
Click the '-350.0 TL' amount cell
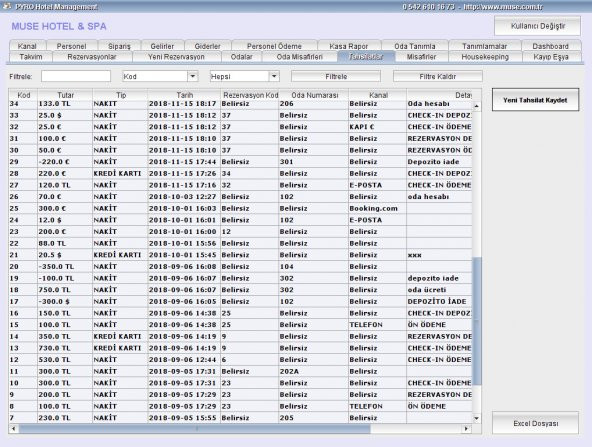click(x=65, y=266)
